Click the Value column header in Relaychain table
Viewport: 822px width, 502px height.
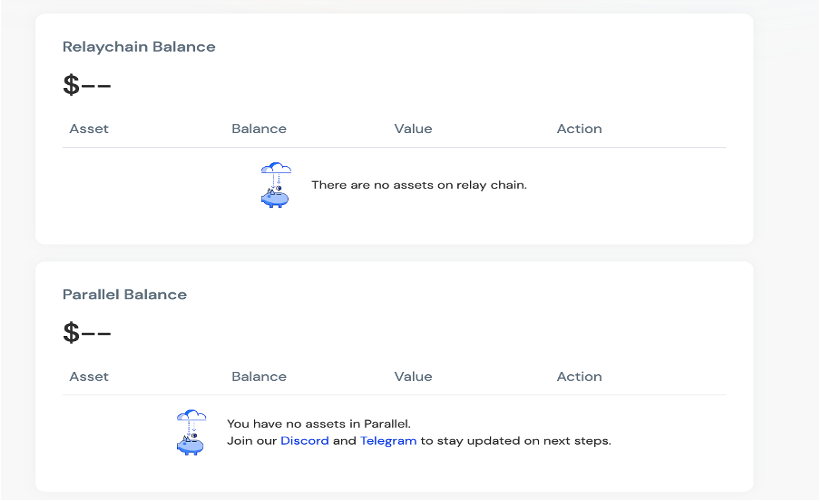(x=413, y=129)
